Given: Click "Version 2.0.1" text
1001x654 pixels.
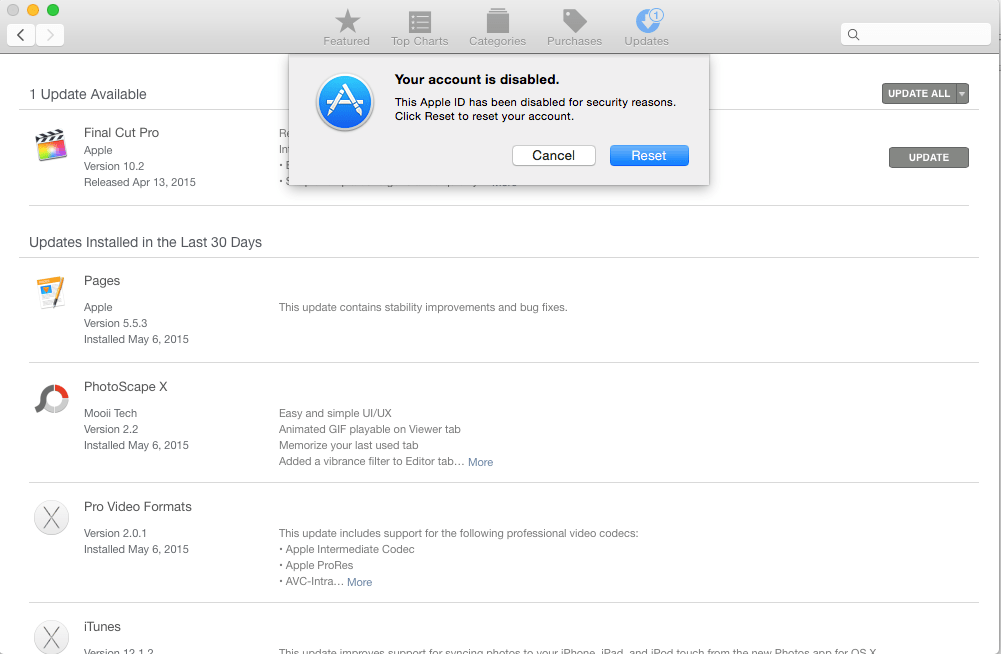Looking at the screenshot, I should click(115, 533).
